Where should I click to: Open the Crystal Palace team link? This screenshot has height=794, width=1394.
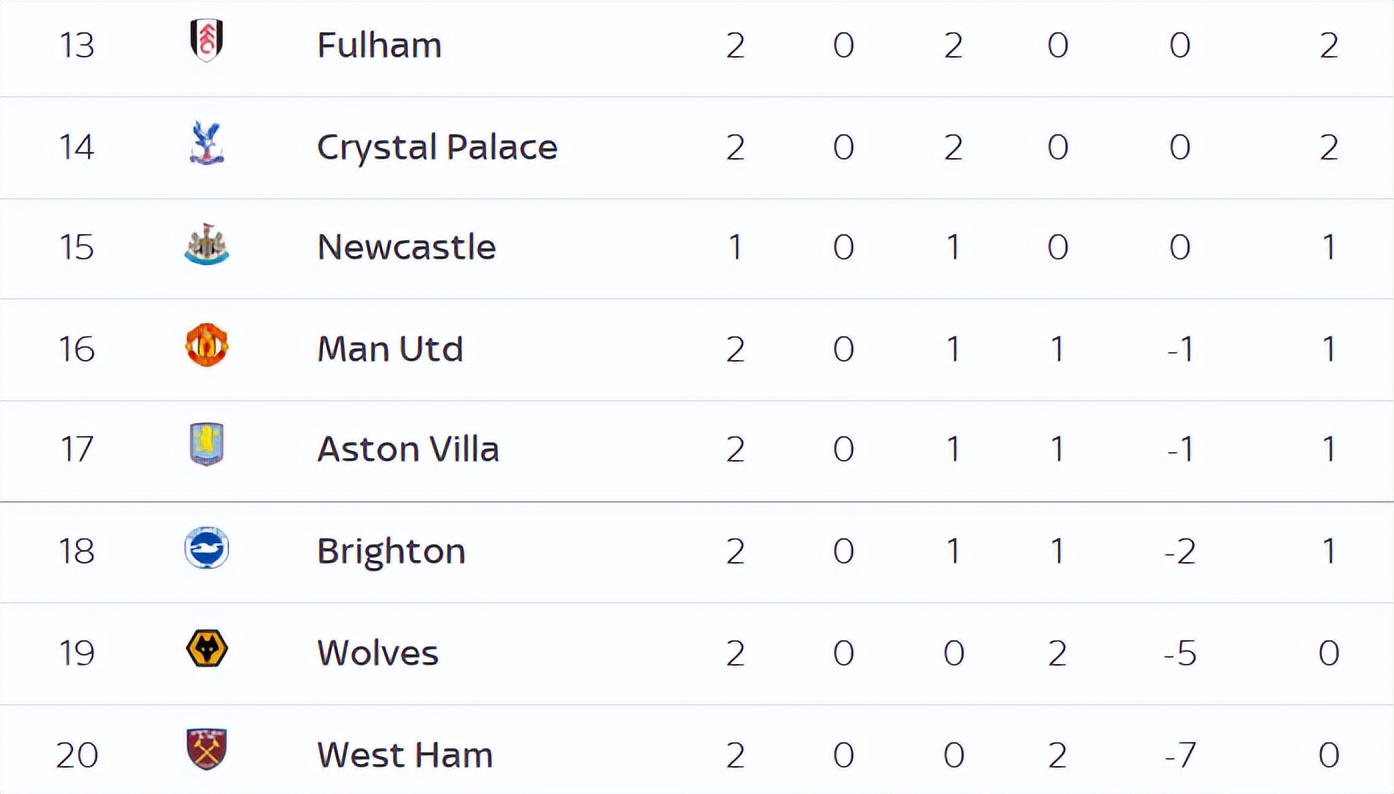click(437, 148)
